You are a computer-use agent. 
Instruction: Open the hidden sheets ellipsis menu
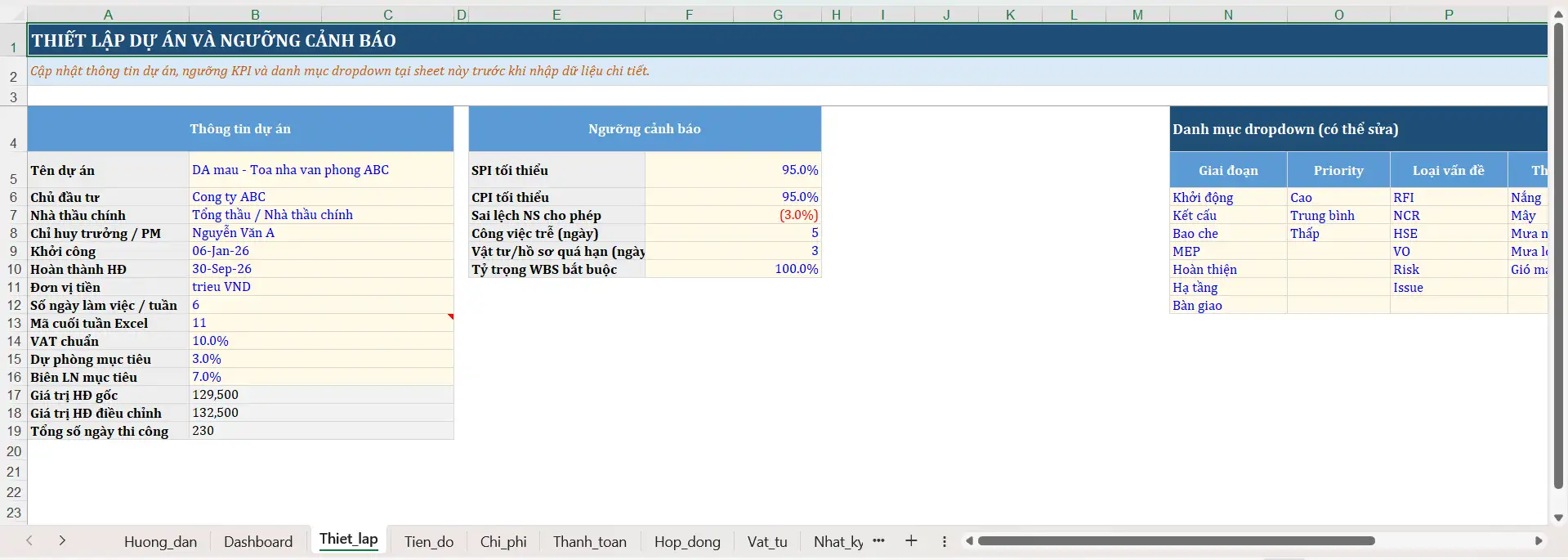(878, 540)
